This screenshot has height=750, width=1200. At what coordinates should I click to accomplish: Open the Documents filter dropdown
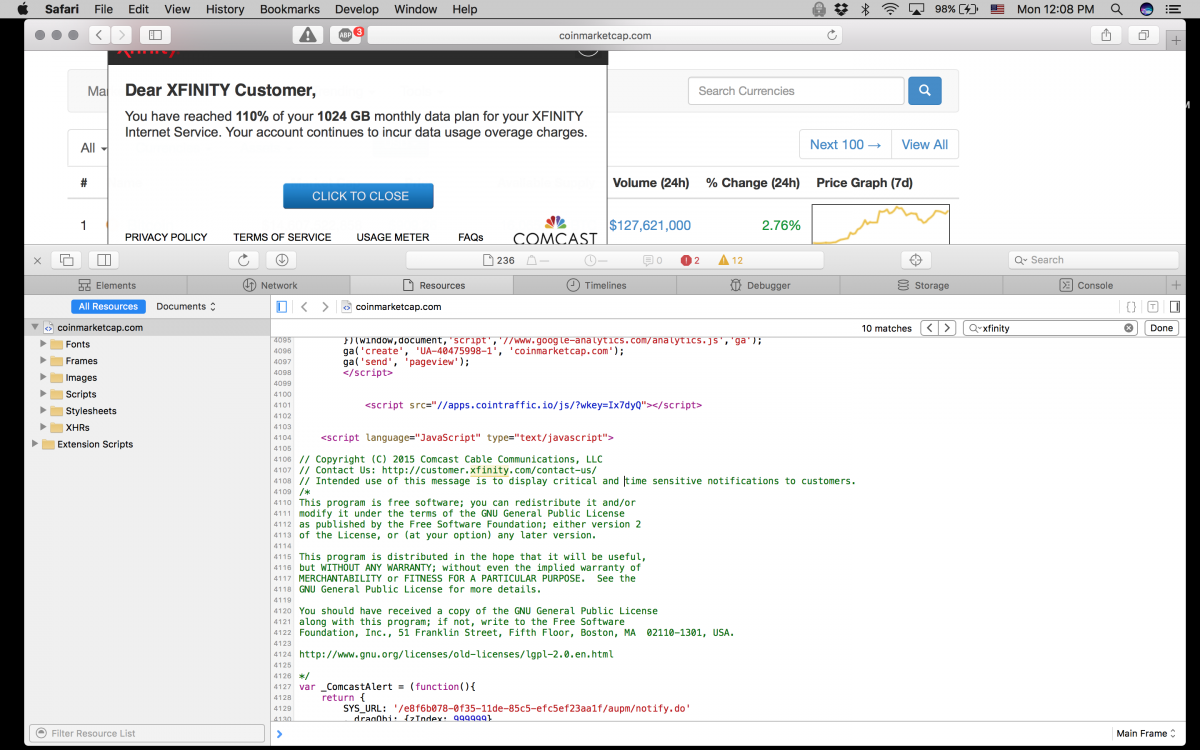[x=186, y=306]
